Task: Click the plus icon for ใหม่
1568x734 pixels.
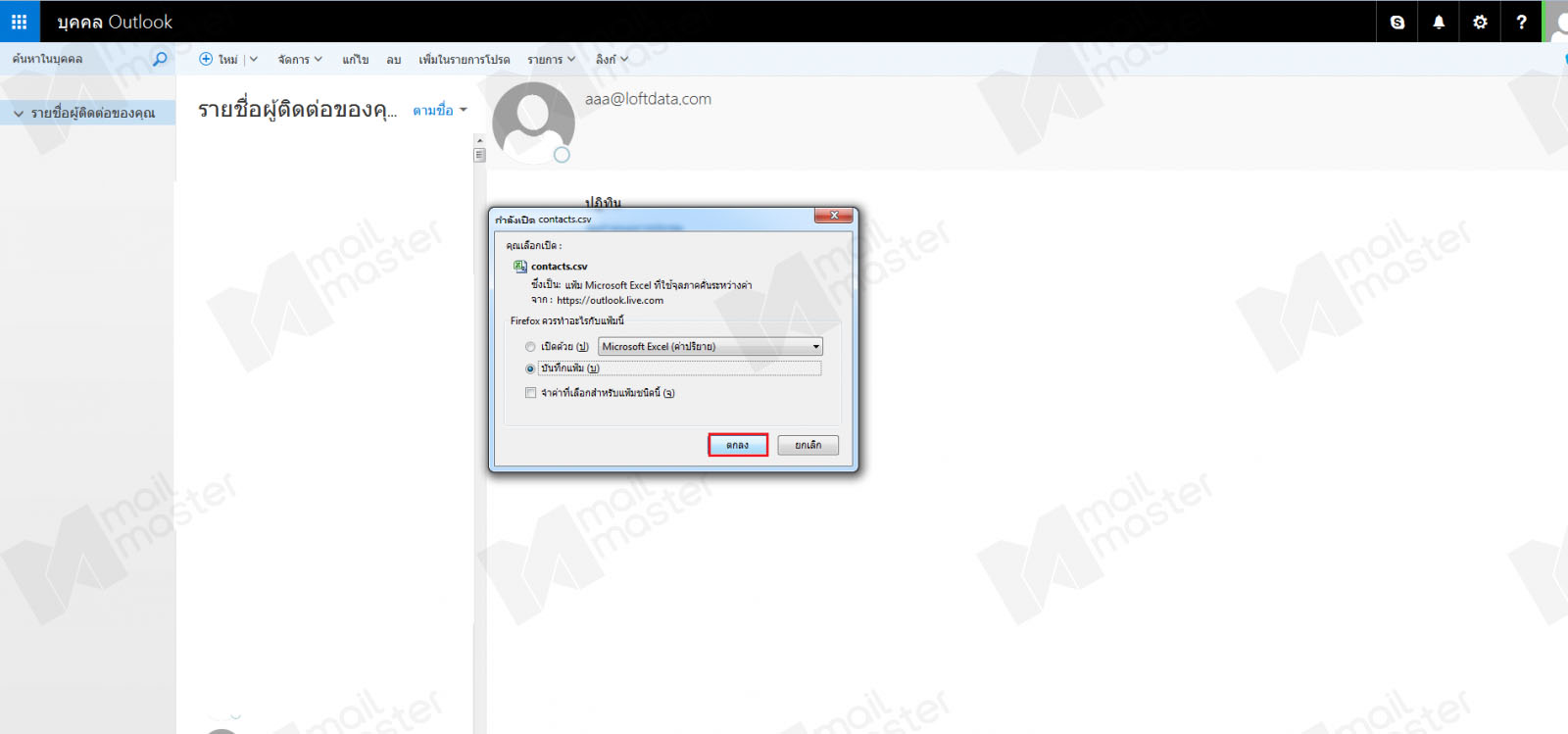Action: click(x=206, y=59)
